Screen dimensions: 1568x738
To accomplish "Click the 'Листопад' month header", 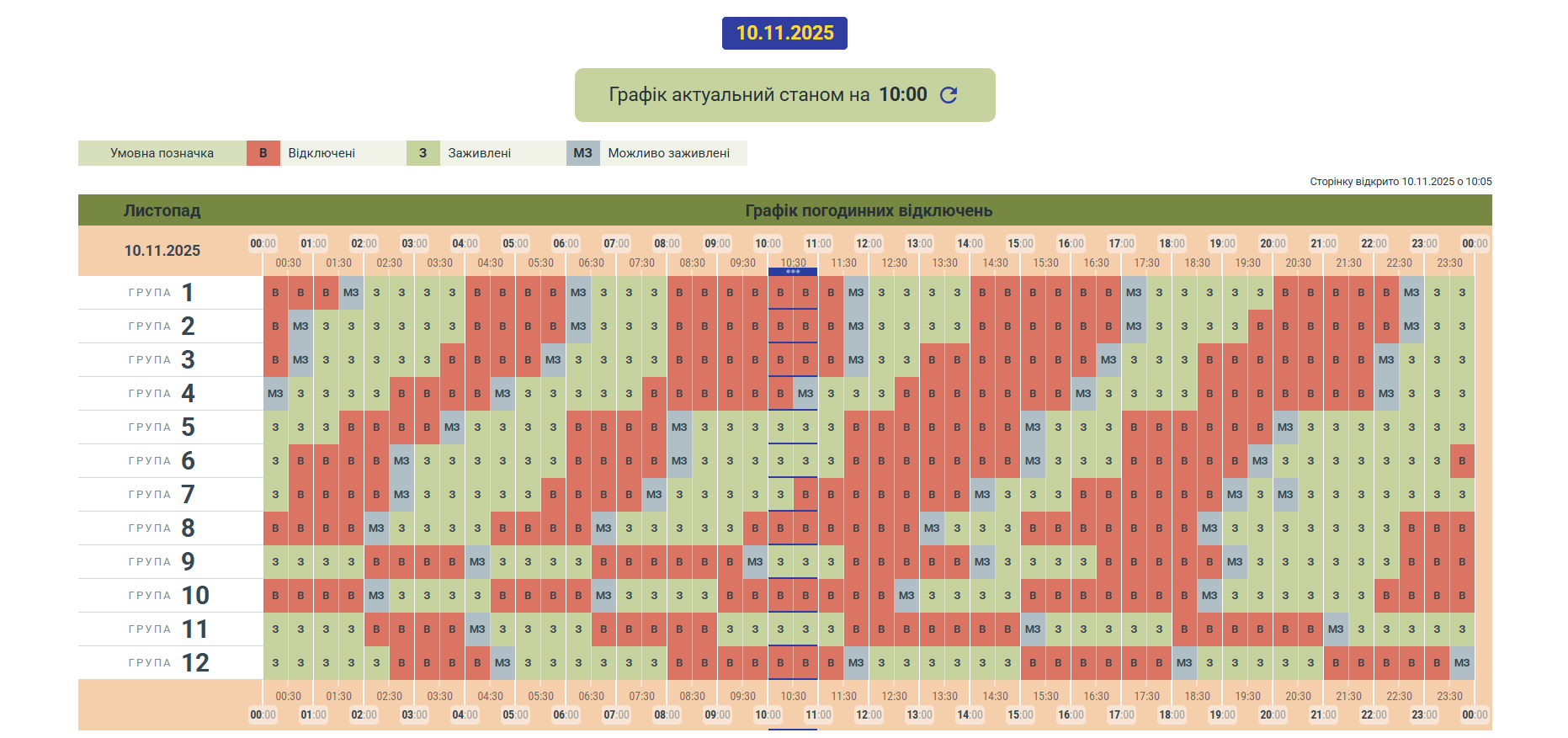I will pos(162,210).
